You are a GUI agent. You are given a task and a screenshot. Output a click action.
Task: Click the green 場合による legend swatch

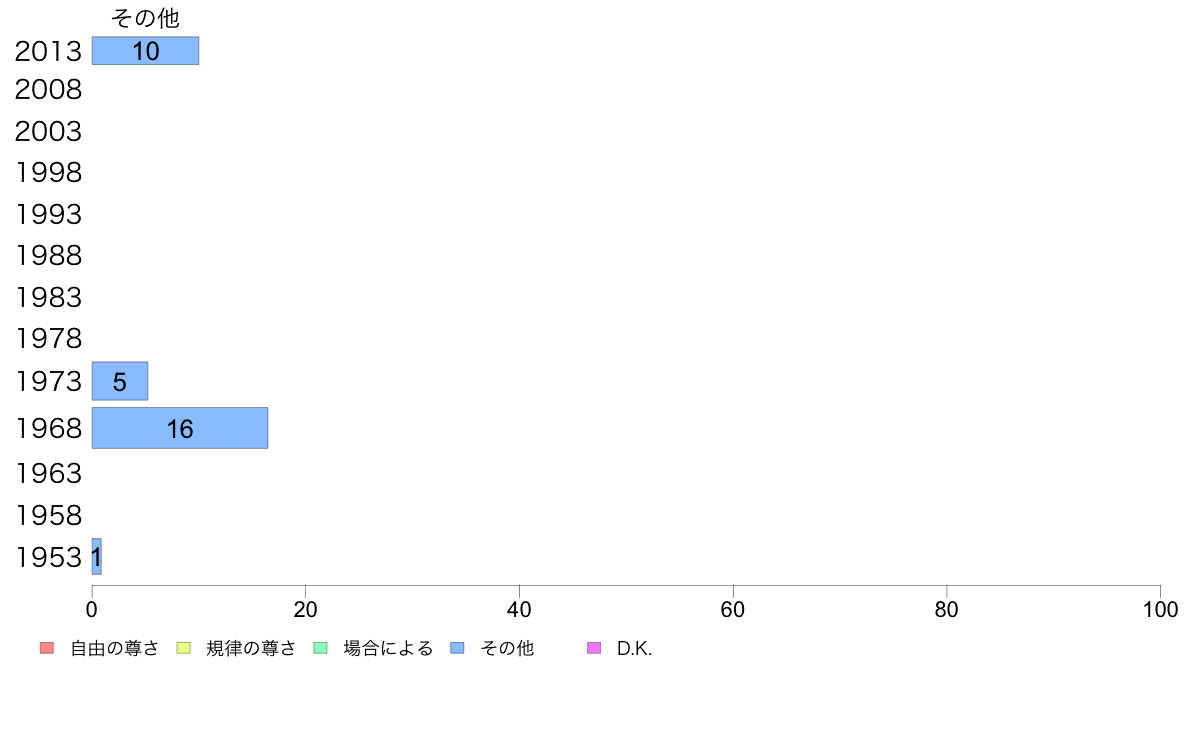[x=320, y=648]
